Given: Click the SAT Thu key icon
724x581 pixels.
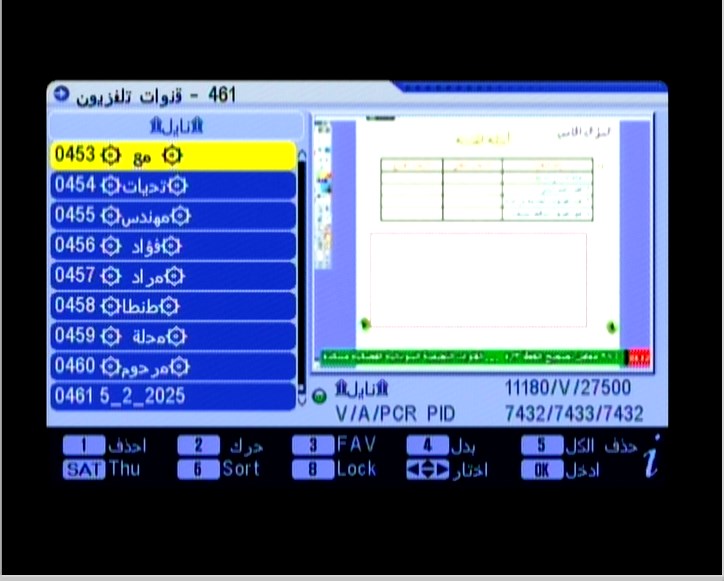Looking at the screenshot, I should pyautogui.click(x=84, y=469).
